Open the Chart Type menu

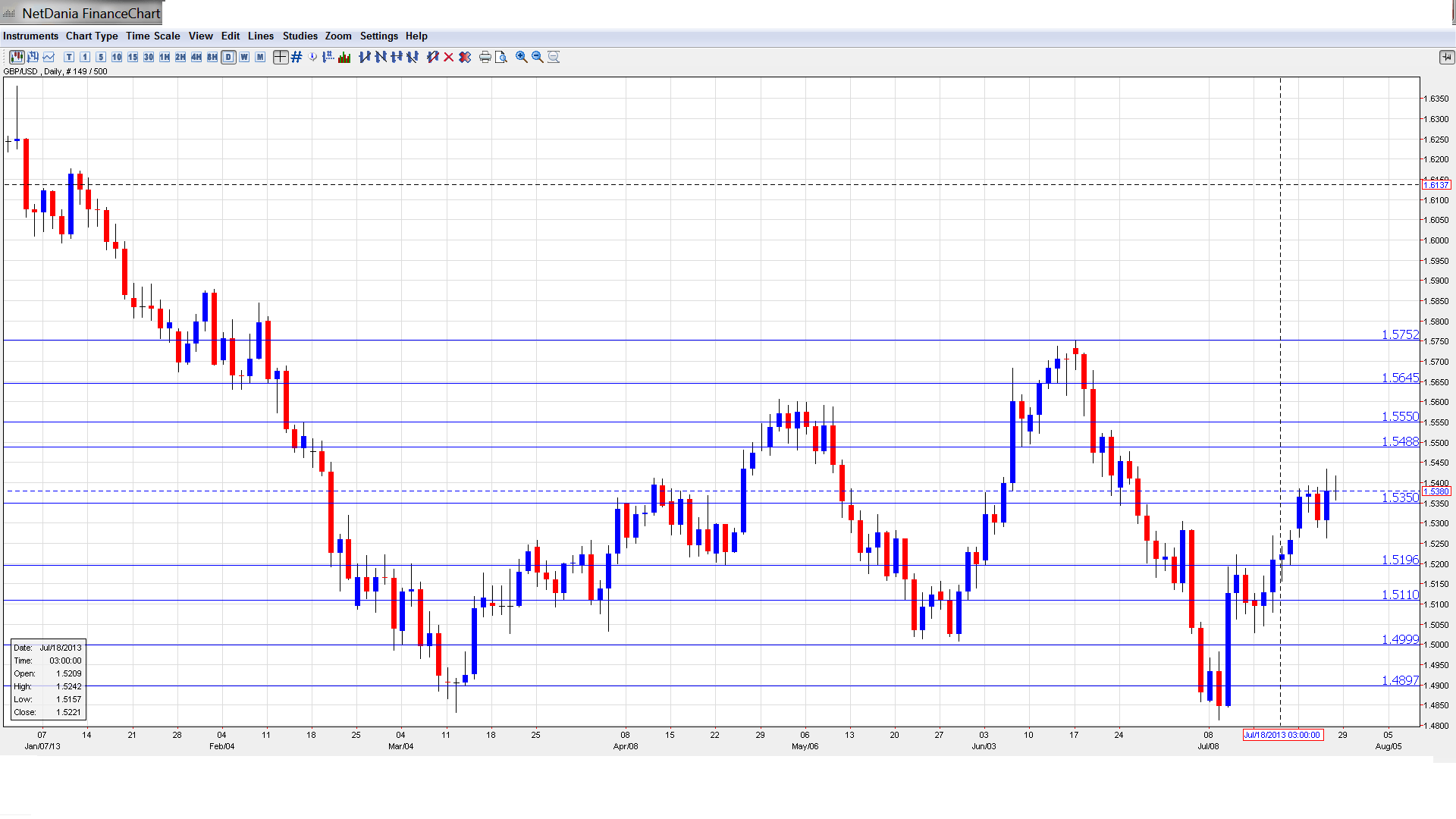(x=92, y=36)
